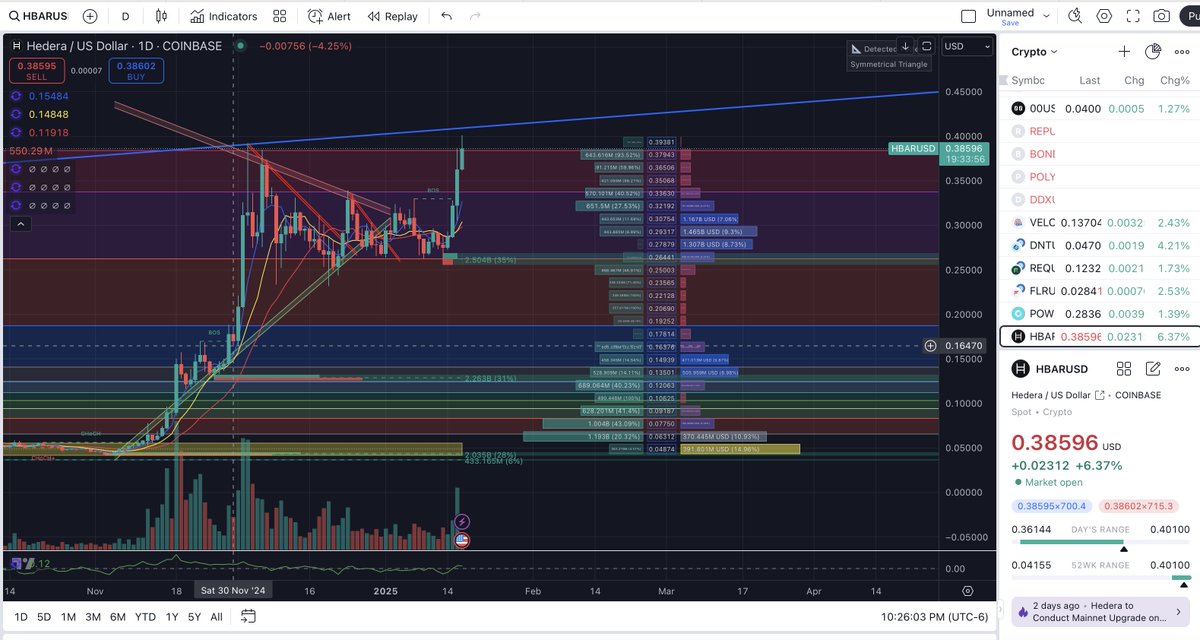The width and height of the screenshot is (1200, 640).
Task: Open the time axis settings gear icon
Action: click(x=967, y=592)
